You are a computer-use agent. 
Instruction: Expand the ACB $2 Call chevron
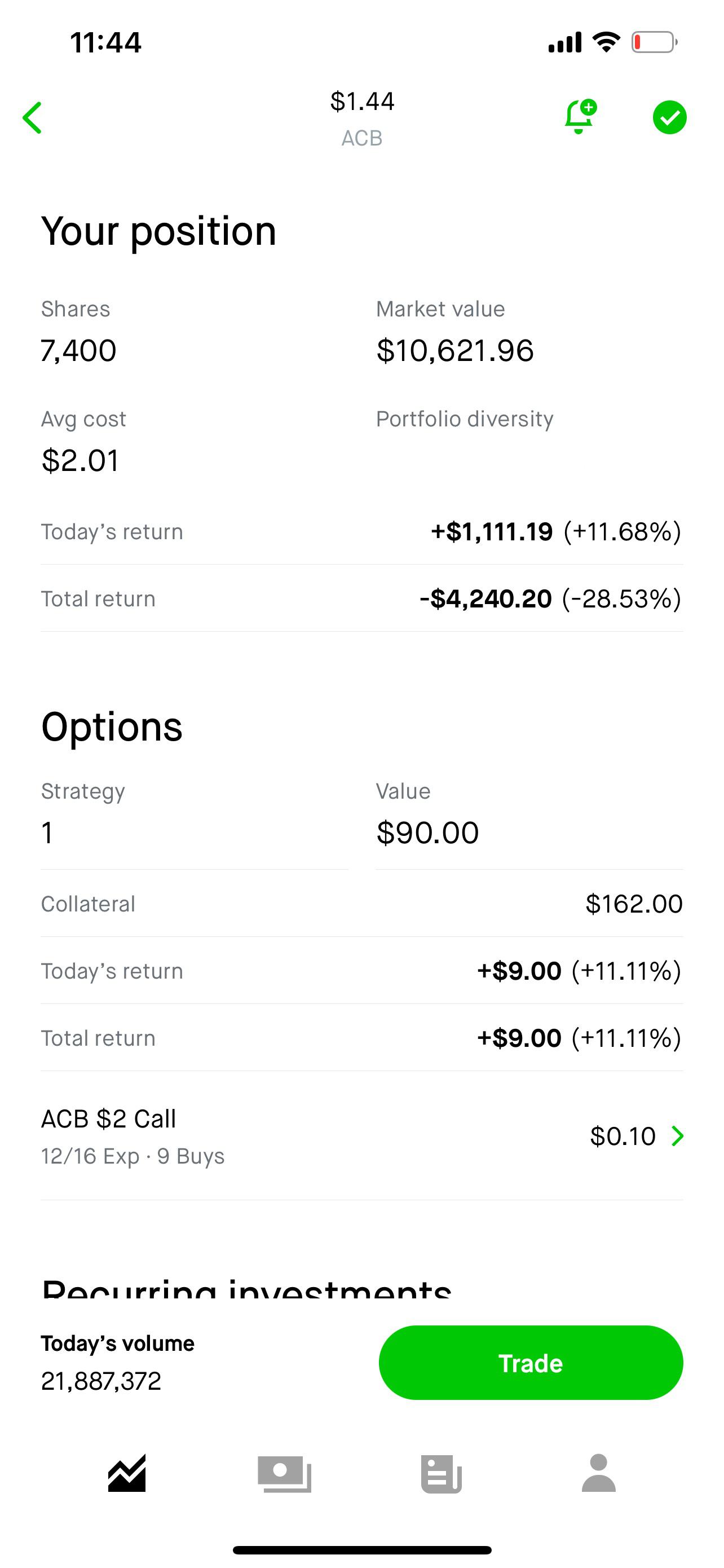pos(677,1136)
